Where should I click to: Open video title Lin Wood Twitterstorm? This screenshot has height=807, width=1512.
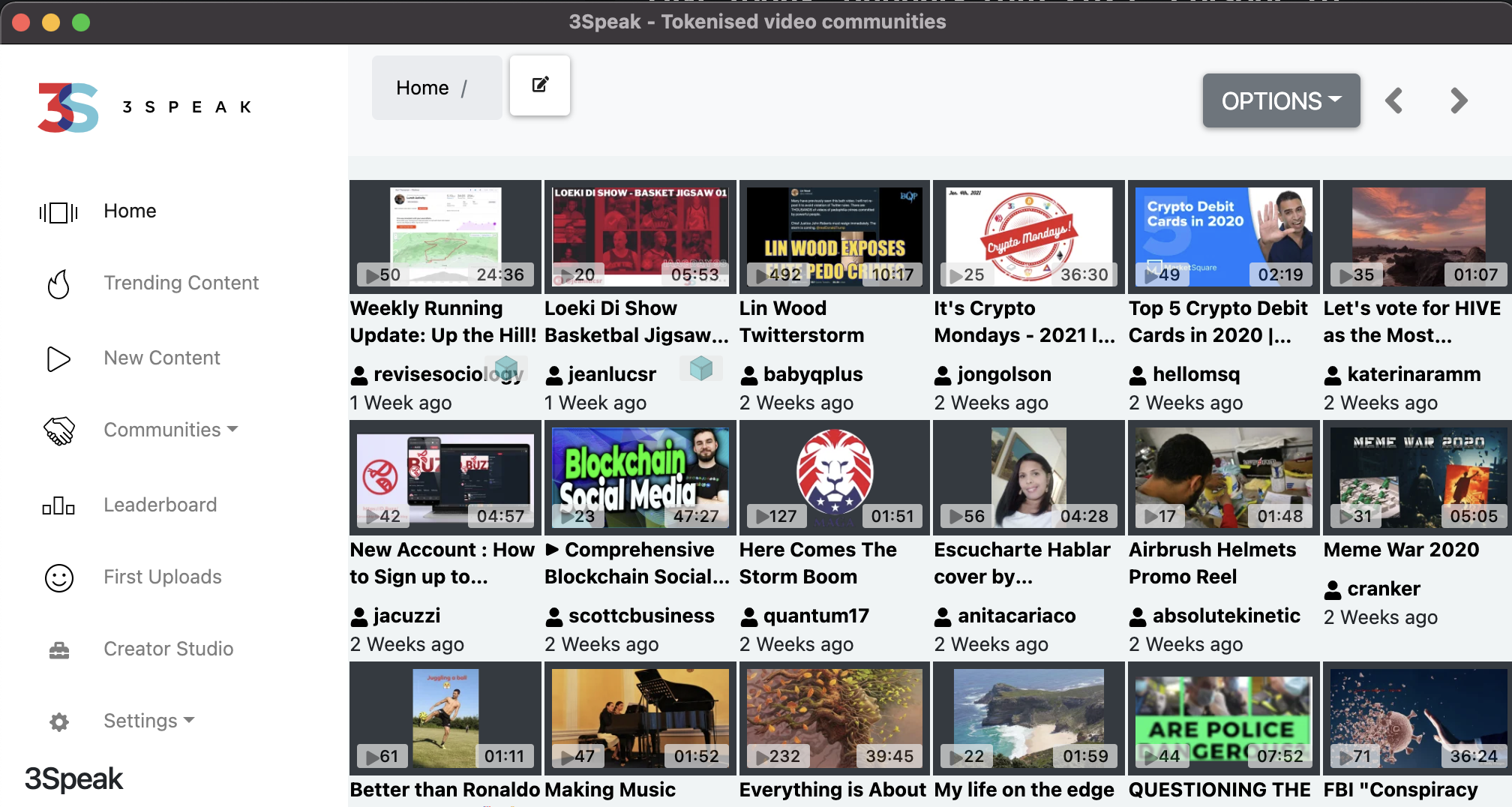click(x=802, y=322)
